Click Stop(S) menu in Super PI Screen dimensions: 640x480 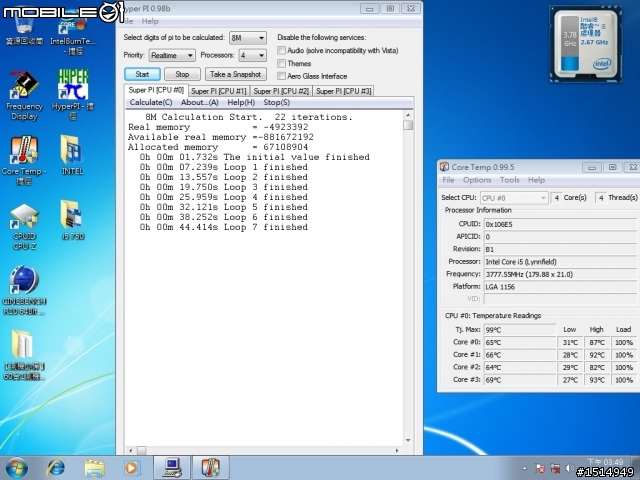point(277,102)
